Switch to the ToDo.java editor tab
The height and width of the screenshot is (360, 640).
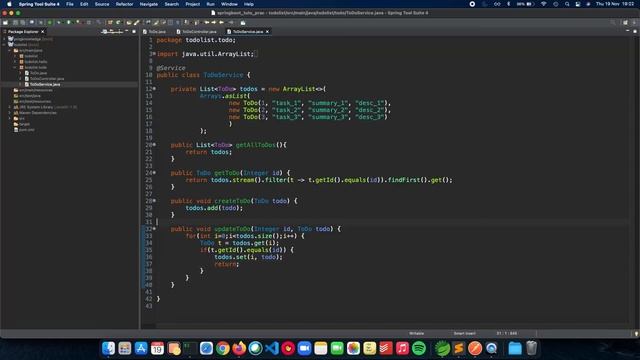pos(154,31)
